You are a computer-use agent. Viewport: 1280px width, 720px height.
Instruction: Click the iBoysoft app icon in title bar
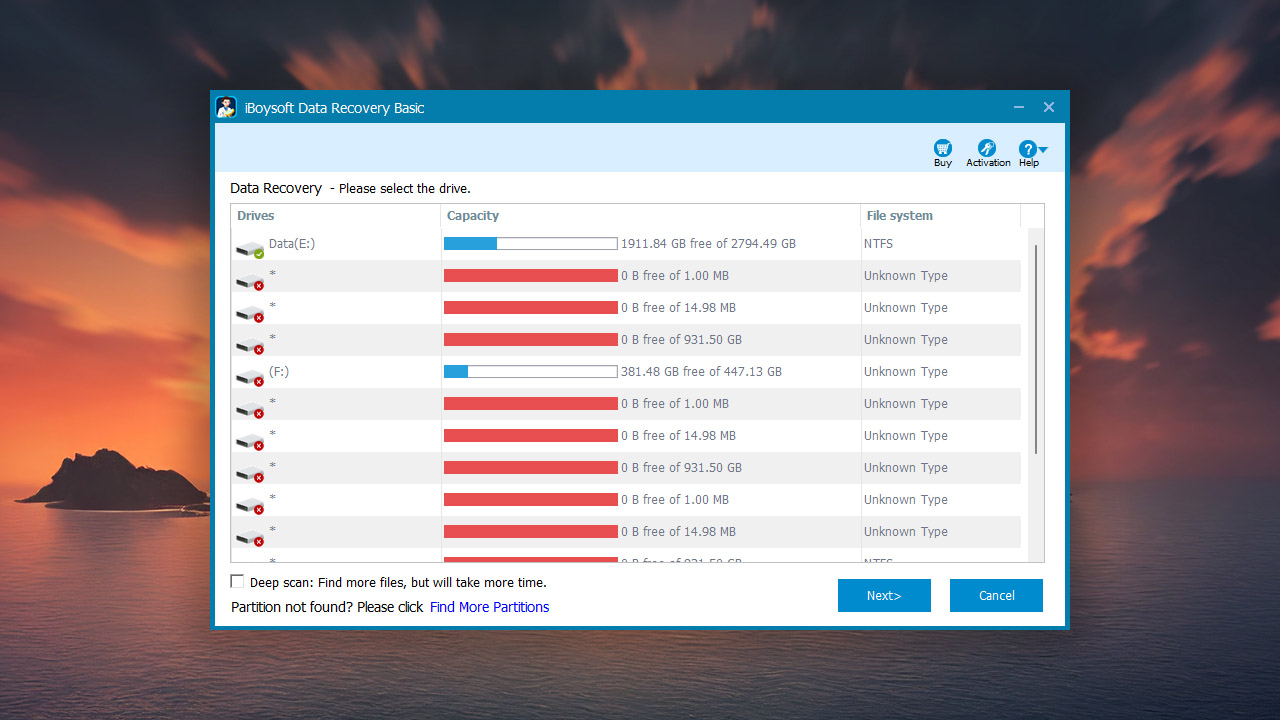pyautogui.click(x=226, y=107)
